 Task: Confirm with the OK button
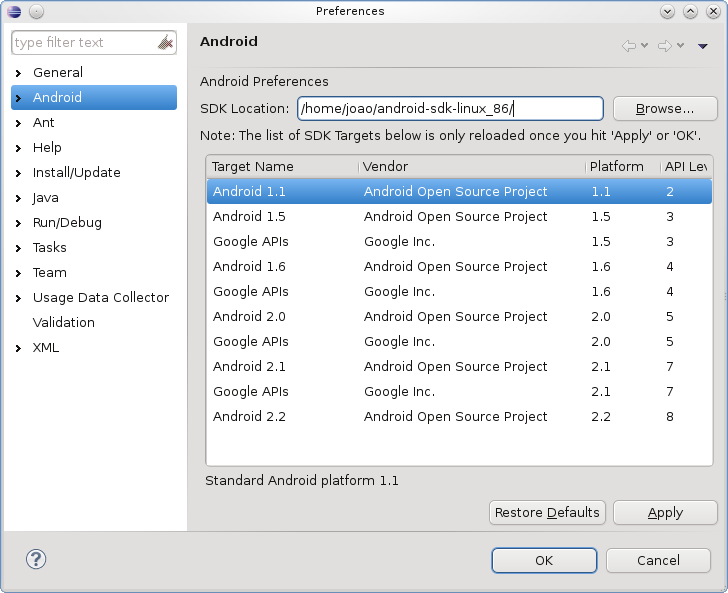[543, 560]
